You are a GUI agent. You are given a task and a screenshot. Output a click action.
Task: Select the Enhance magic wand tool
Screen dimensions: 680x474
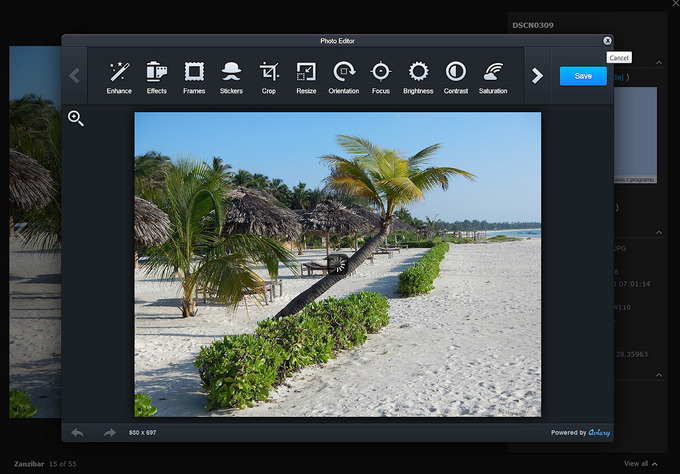[x=119, y=77]
